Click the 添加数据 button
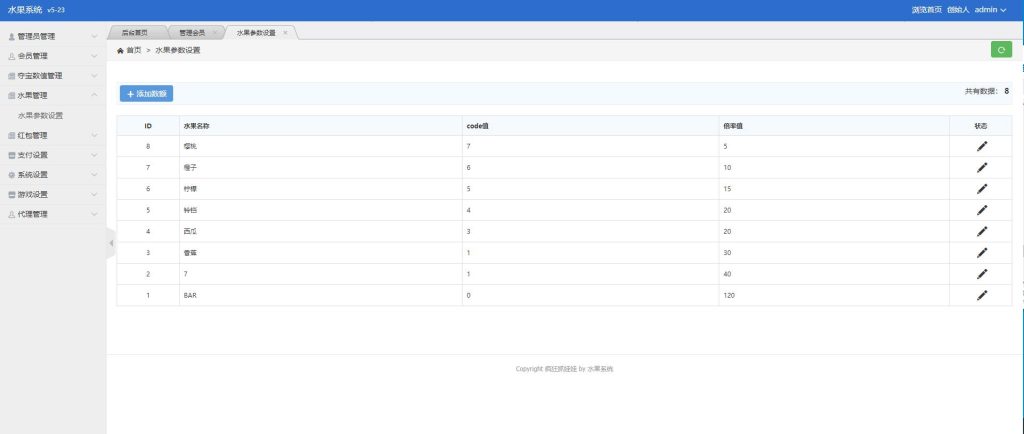This screenshot has height=434, width=1024. tap(146, 93)
